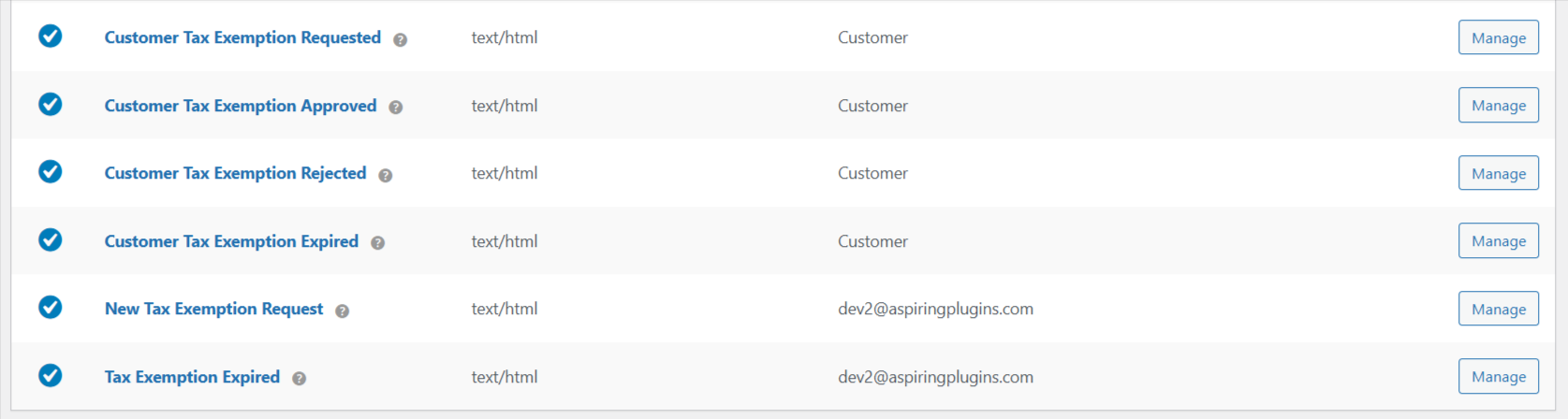1568x419 pixels.
Task: Open Customer Tax Exemption Requested email link
Action: coord(242,37)
